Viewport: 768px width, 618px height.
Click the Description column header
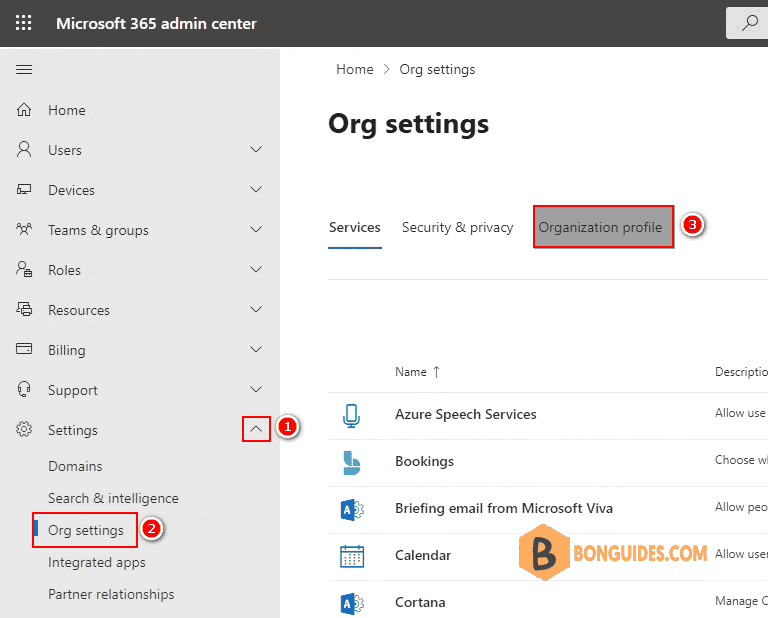pos(741,372)
